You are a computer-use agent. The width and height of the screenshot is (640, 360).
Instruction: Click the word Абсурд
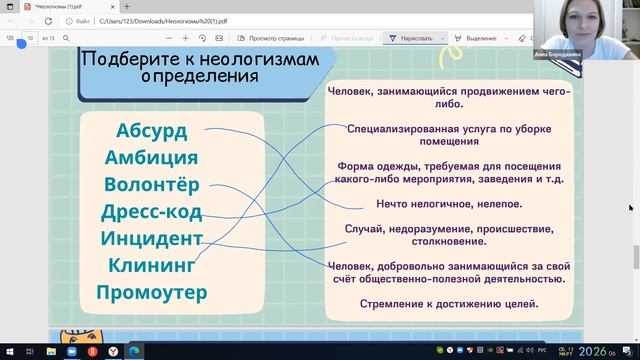click(151, 131)
